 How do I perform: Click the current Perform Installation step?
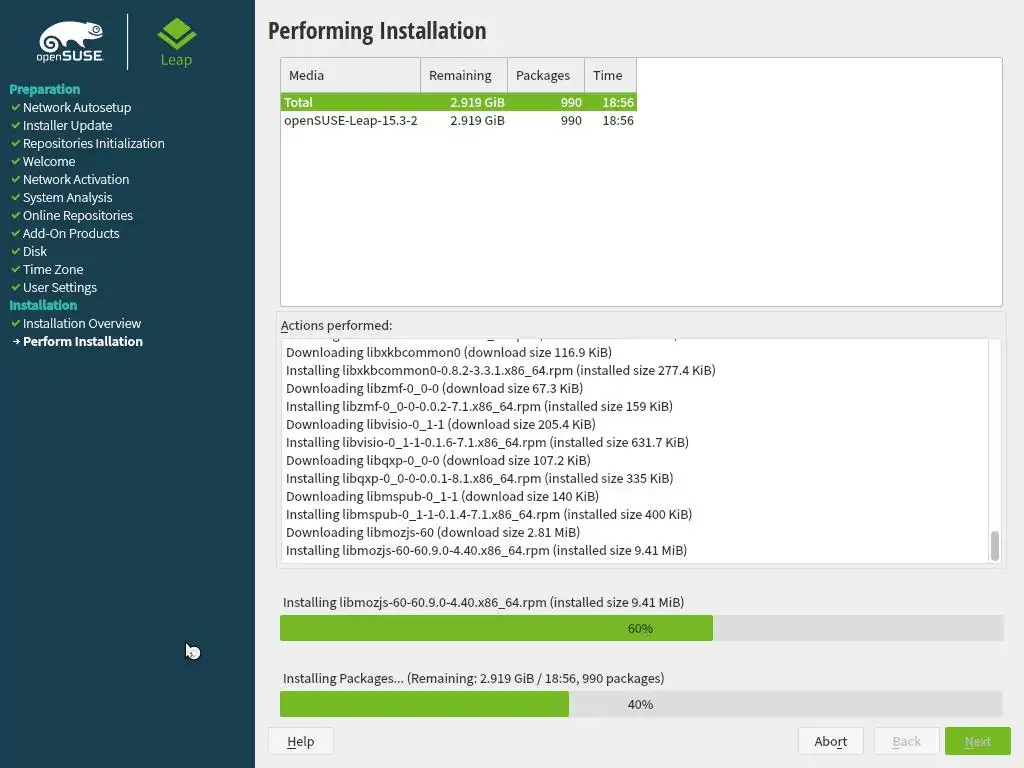83,341
